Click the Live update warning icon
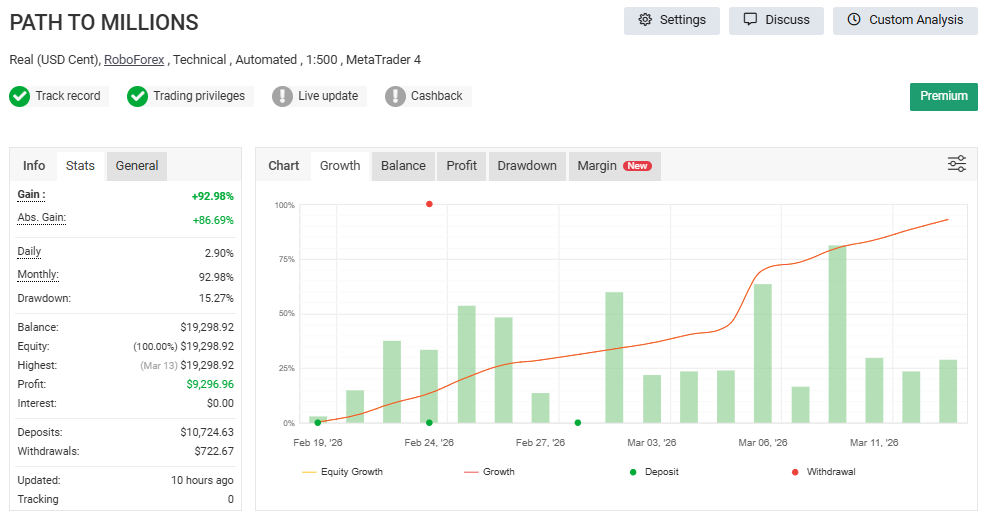 [282, 97]
